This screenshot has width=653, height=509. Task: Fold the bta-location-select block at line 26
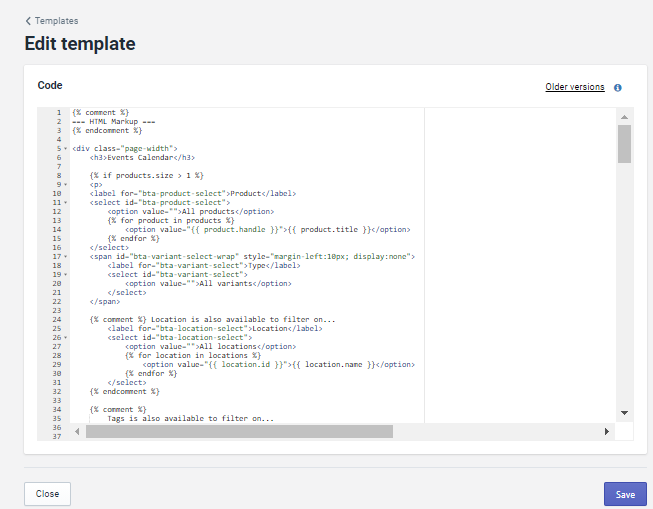(66, 337)
